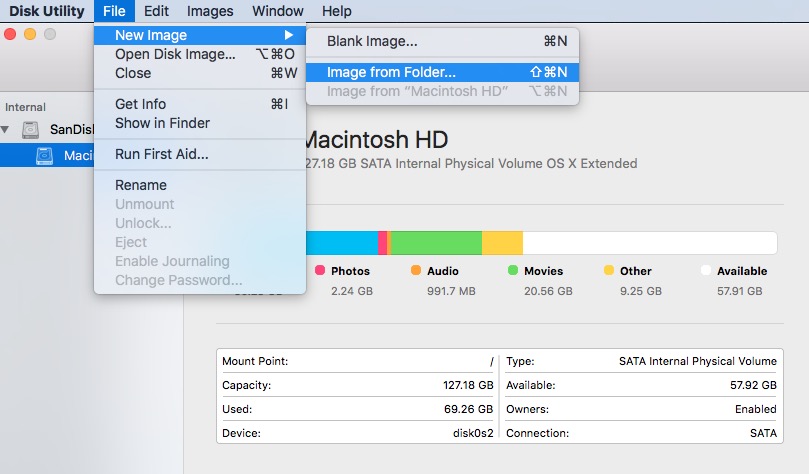
Task: Click the SanDisk drive icon in sidebar
Action: coord(33,130)
